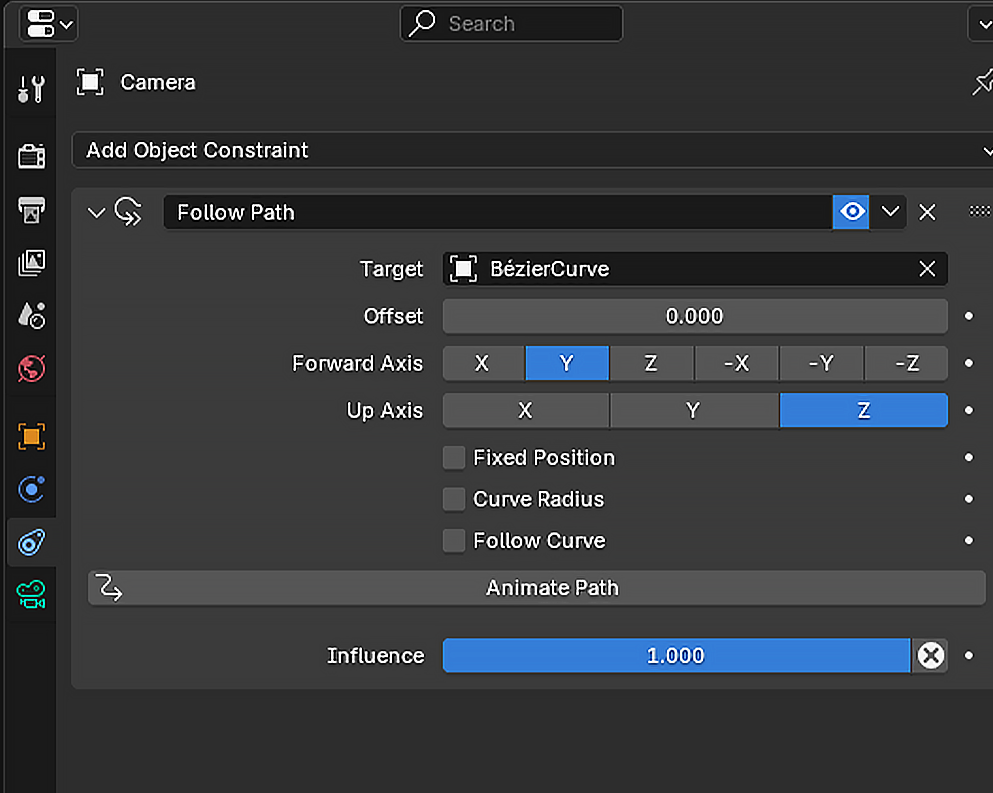The height and width of the screenshot is (793, 993).
Task: Open the Object Constraint properties tab
Action: pyautogui.click(x=31, y=542)
